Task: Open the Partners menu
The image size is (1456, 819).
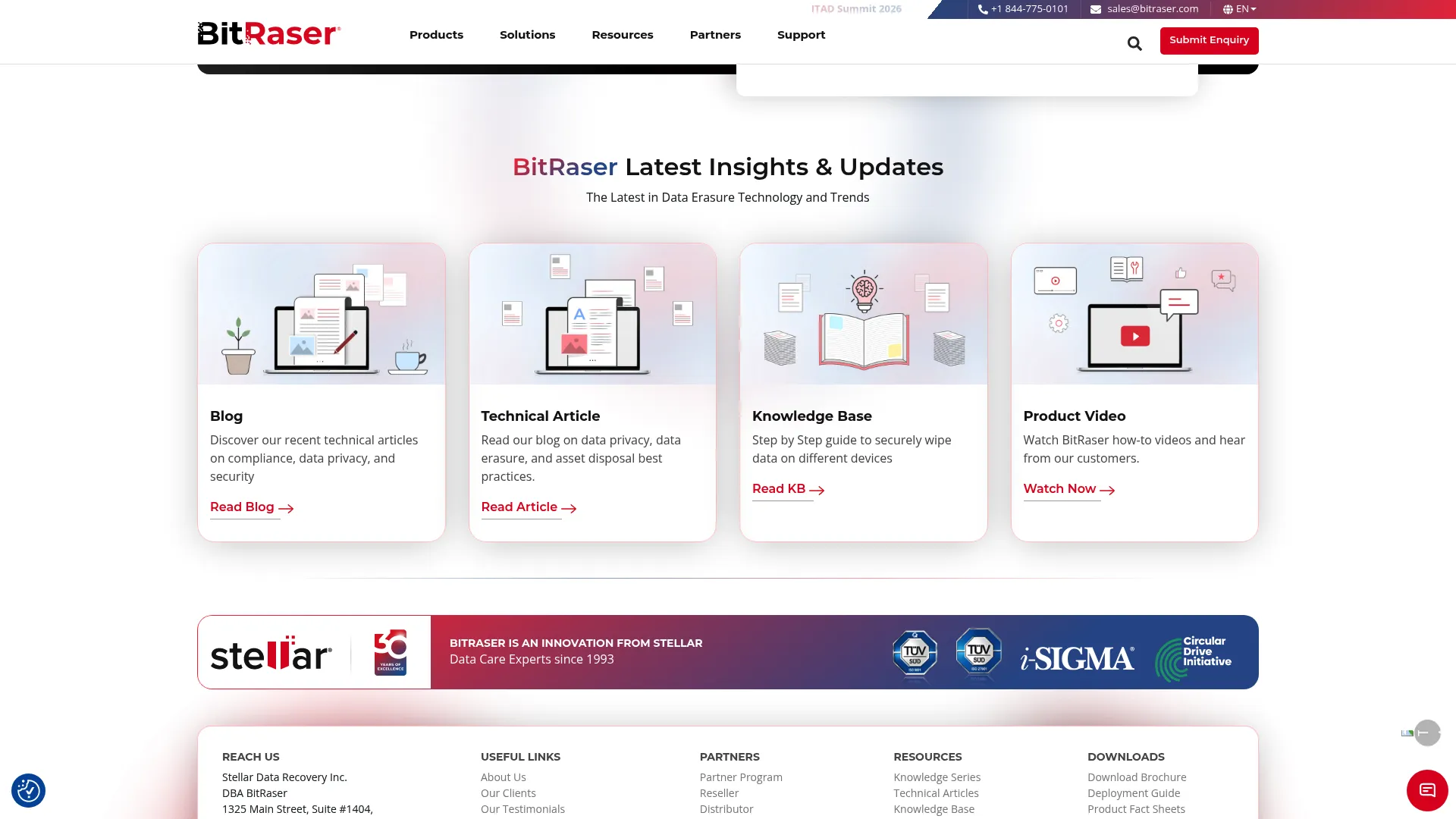Action: 715,35
